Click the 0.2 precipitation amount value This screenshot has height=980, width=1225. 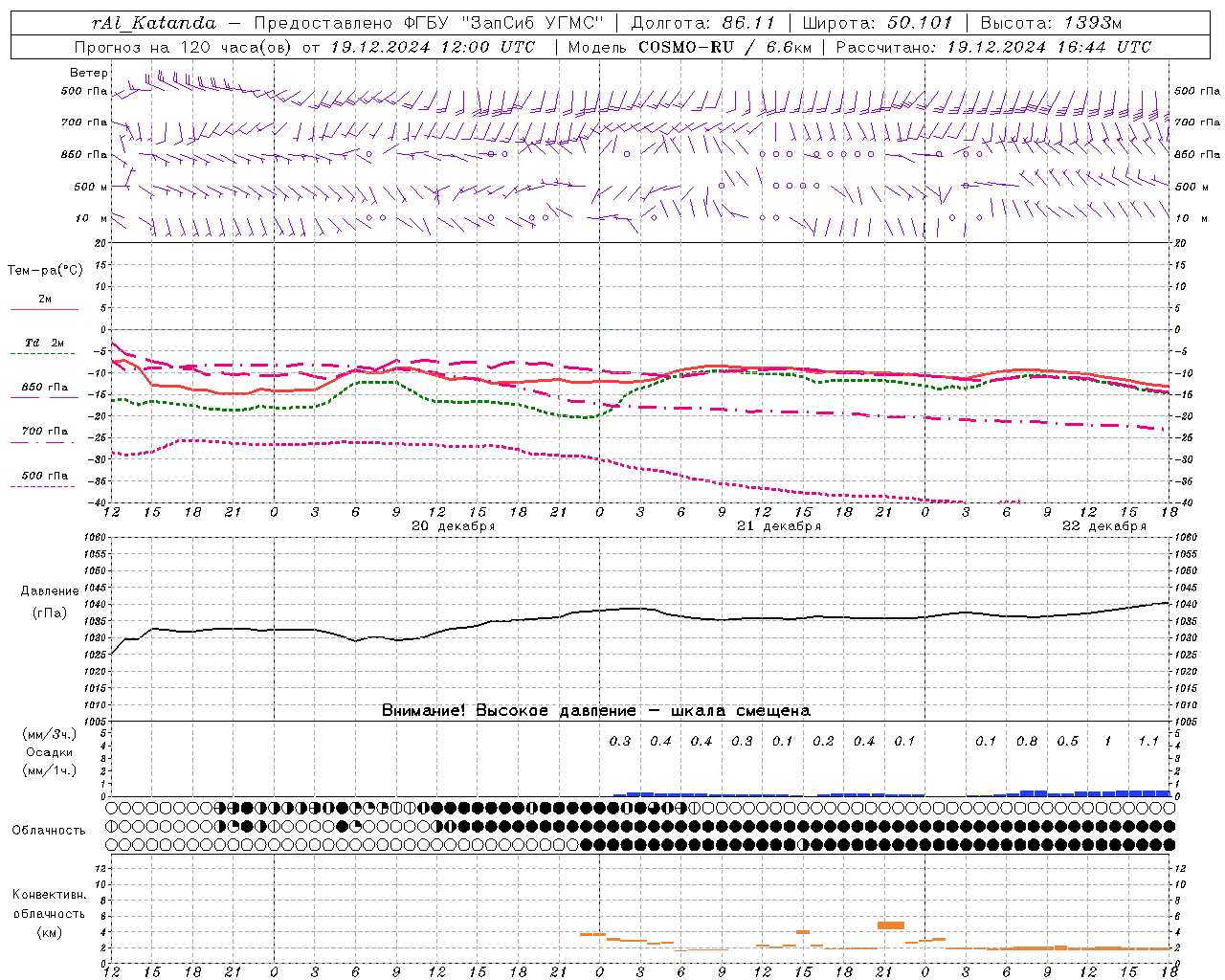[823, 741]
